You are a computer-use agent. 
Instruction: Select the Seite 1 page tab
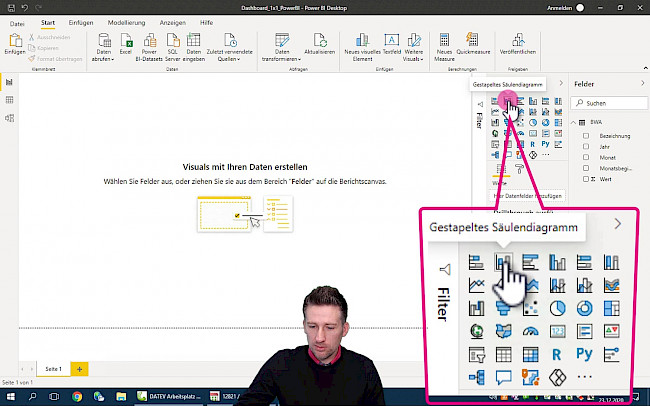(53, 369)
